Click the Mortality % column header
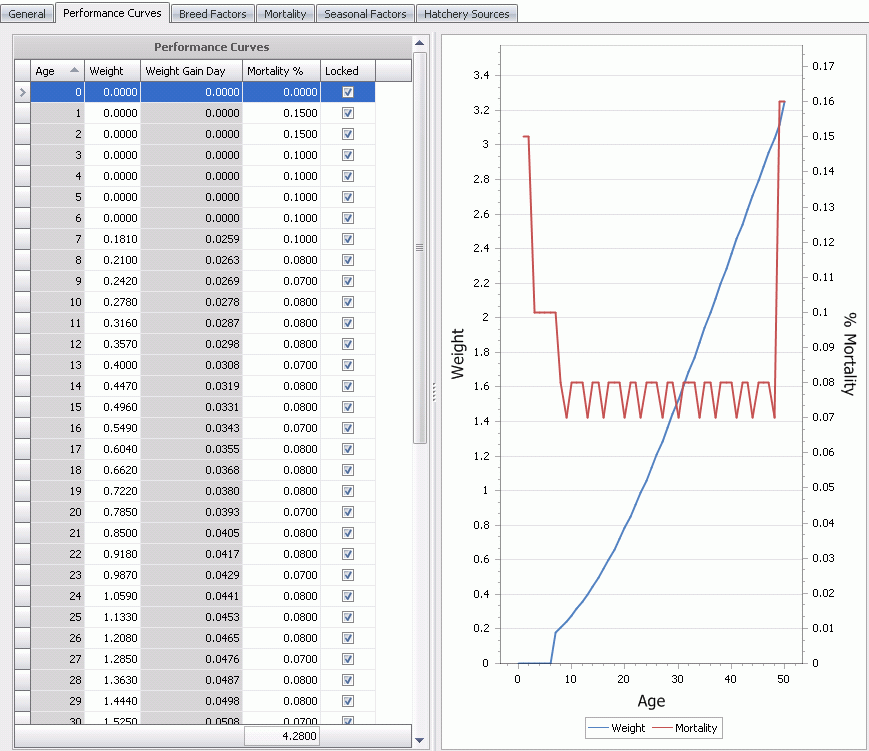 click(x=282, y=71)
